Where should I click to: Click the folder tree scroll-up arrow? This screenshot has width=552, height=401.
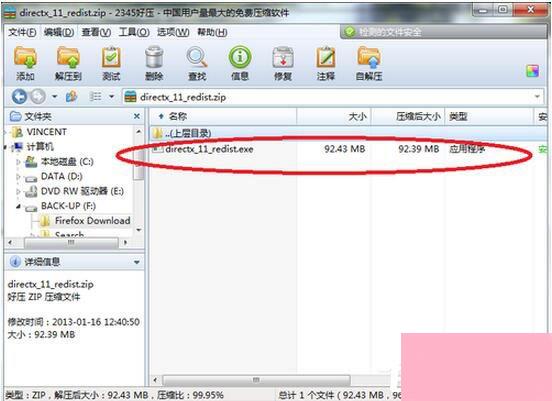coord(139,132)
